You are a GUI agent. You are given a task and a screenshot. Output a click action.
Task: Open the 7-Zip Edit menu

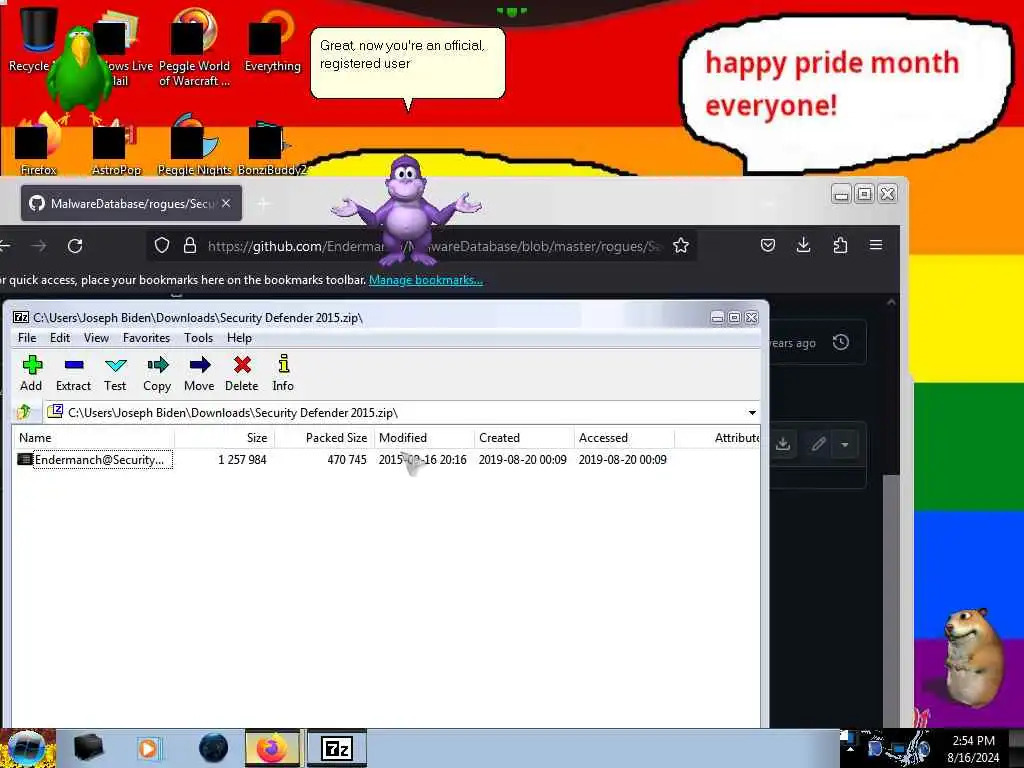59,338
